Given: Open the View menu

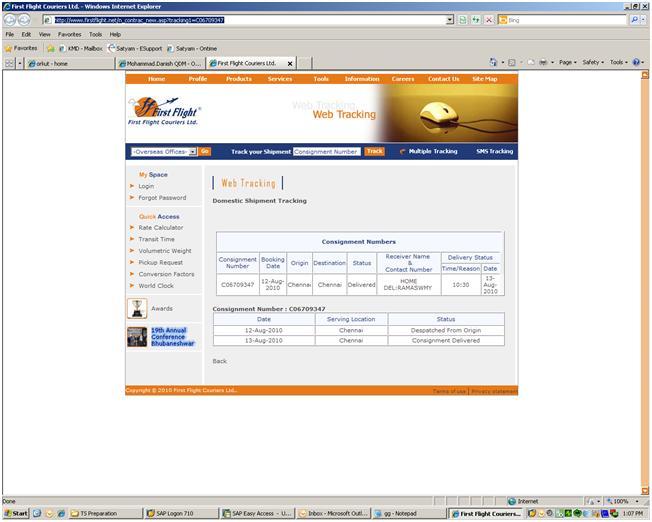Looking at the screenshot, I should (x=44, y=35).
